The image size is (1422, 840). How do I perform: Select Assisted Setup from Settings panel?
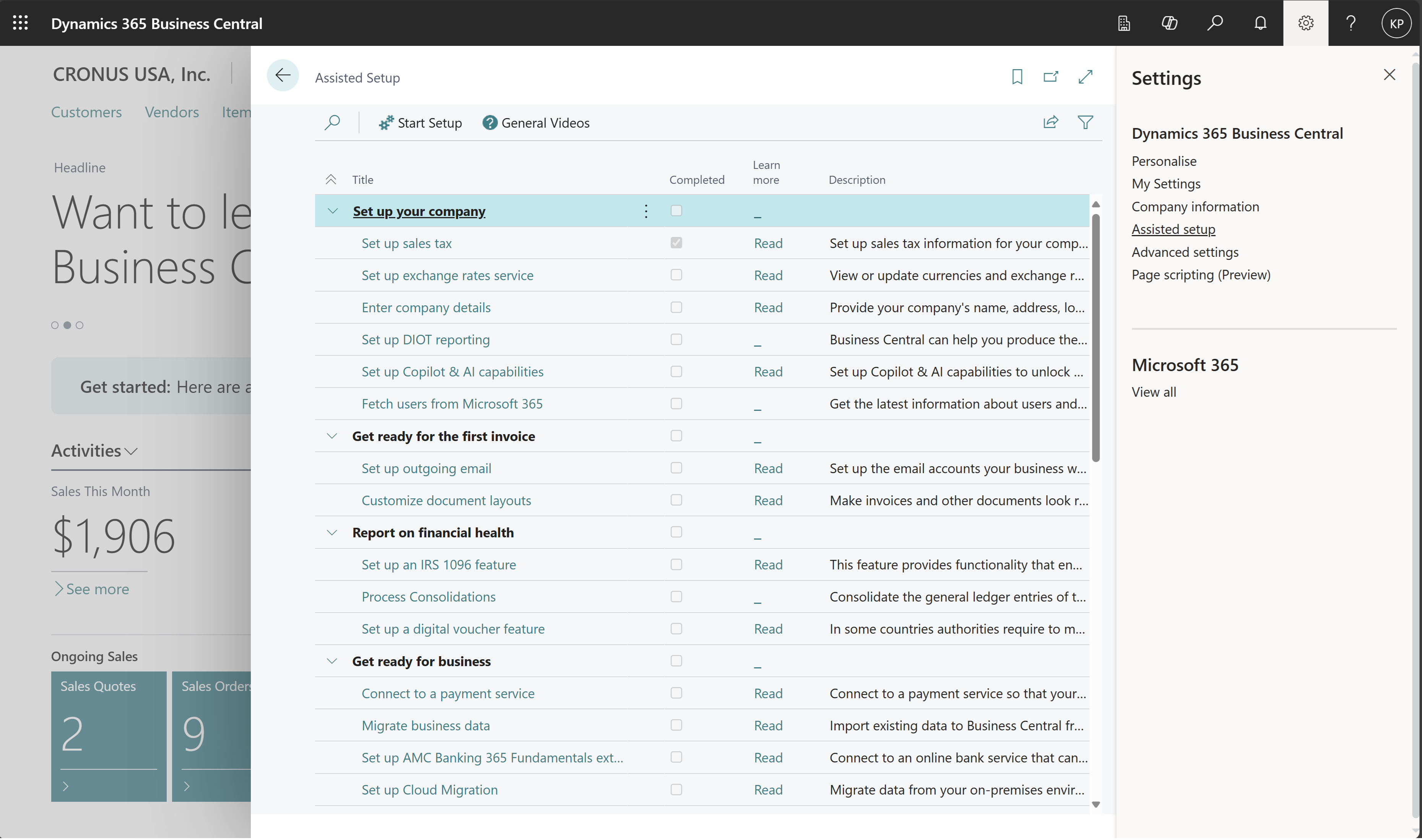pos(1173,228)
